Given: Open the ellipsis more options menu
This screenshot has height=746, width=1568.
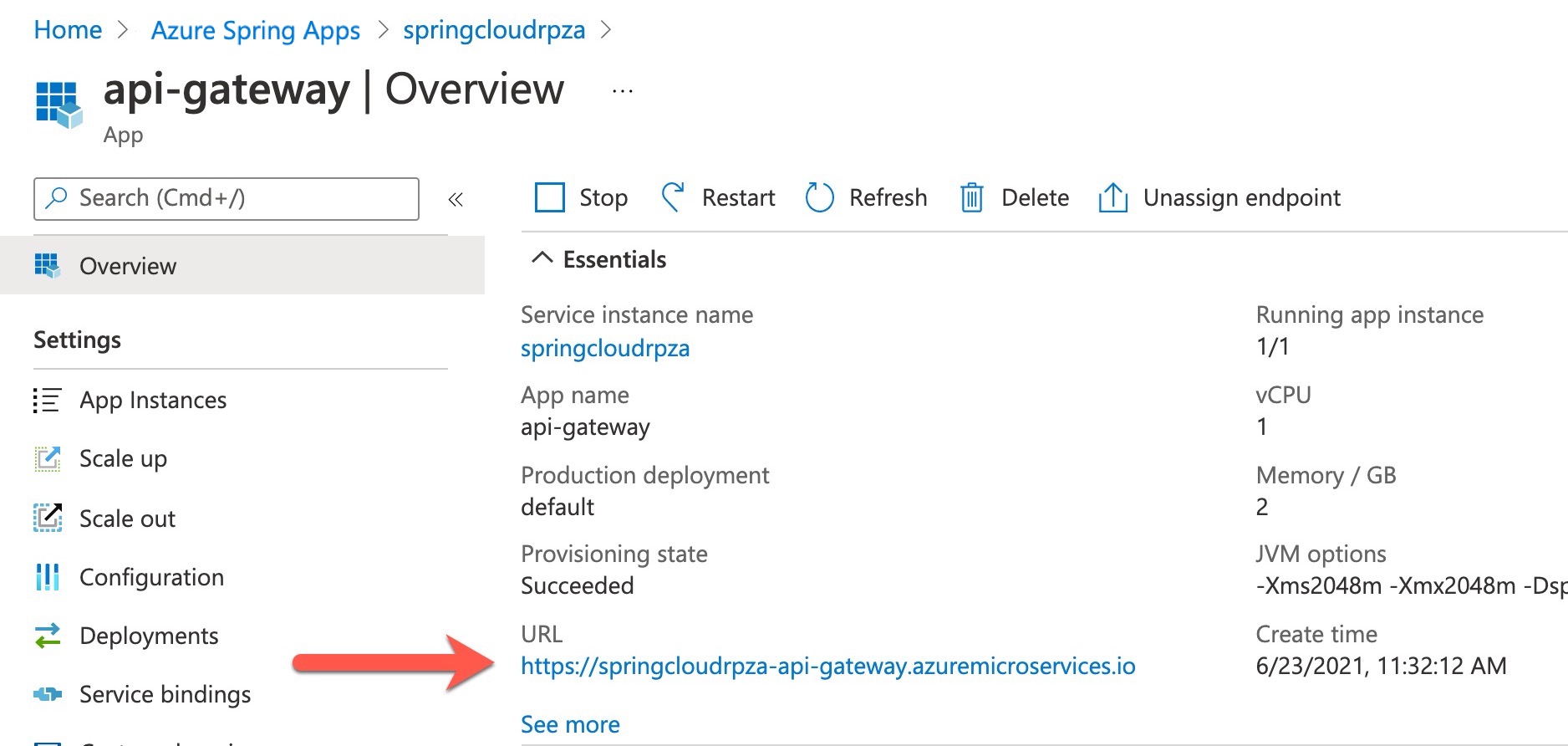Looking at the screenshot, I should point(622,91).
